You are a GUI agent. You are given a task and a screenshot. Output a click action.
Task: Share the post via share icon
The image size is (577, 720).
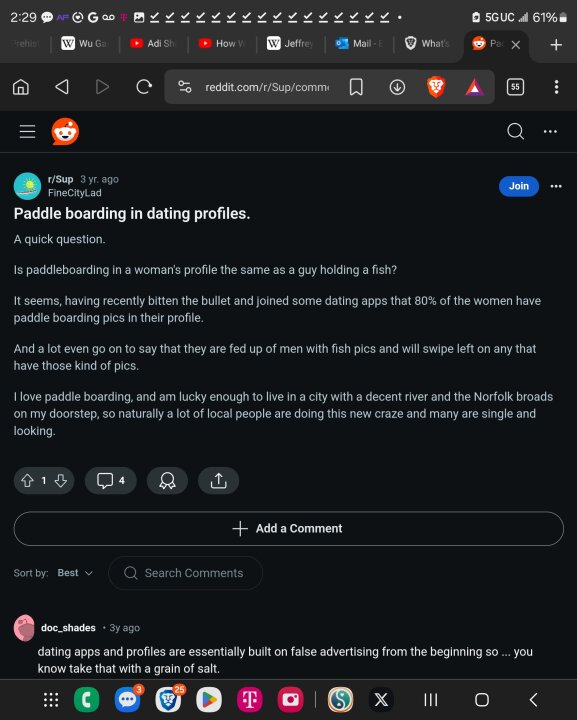point(218,481)
